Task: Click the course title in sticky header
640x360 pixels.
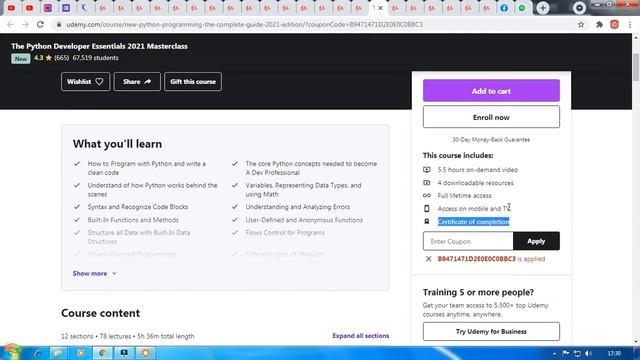Action: pos(99,46)
